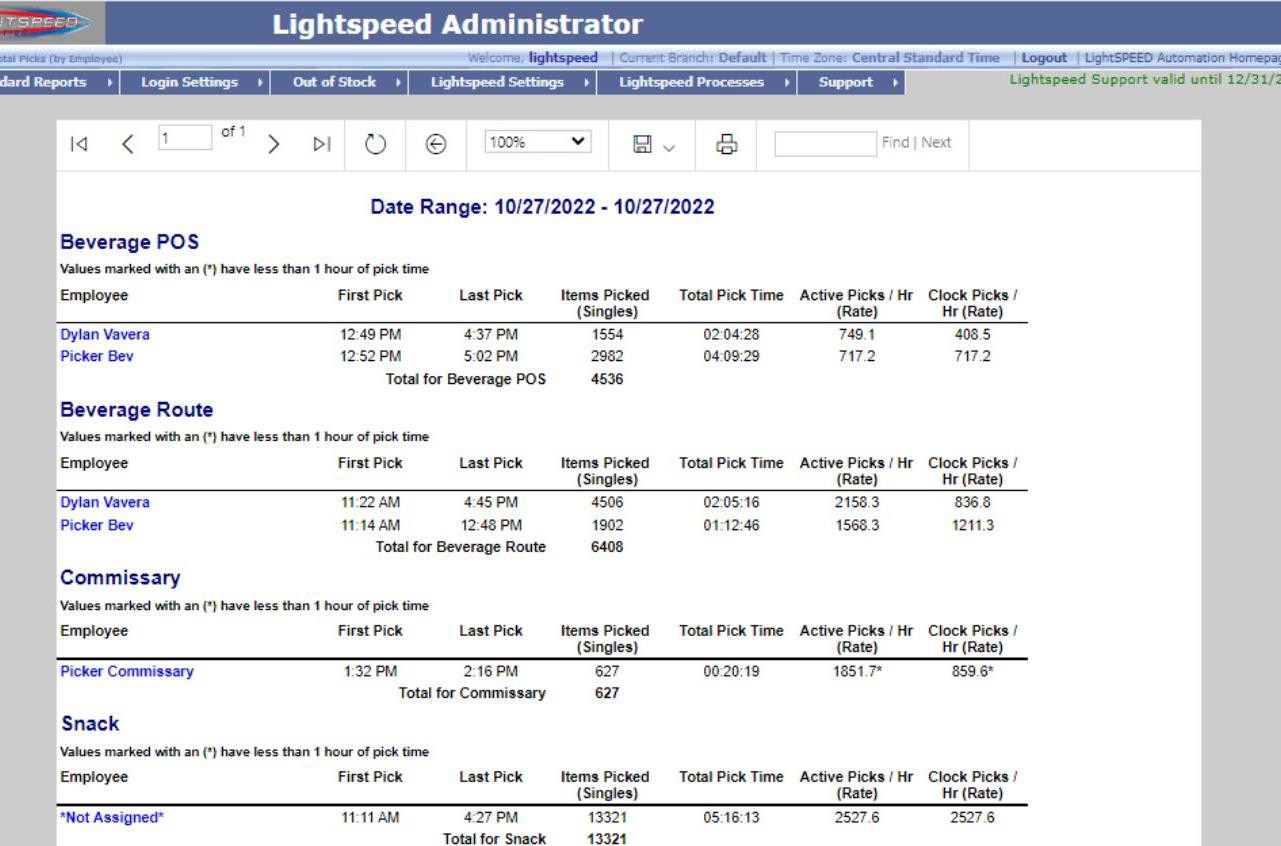Click Total for Beverage POS value 4536
Image resolution: width=1281 pixels, height=846 pixels.
(x=607, y=379)
